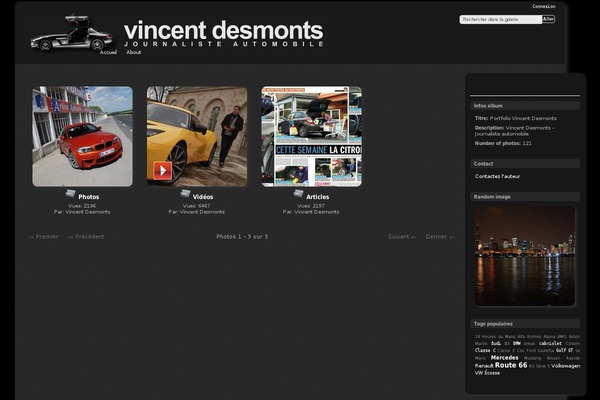The width and height of the screenshot is (600, 400).
Task: Click the red play icon on the Vidéos thumbnail
Action: [x=163, y=170]
